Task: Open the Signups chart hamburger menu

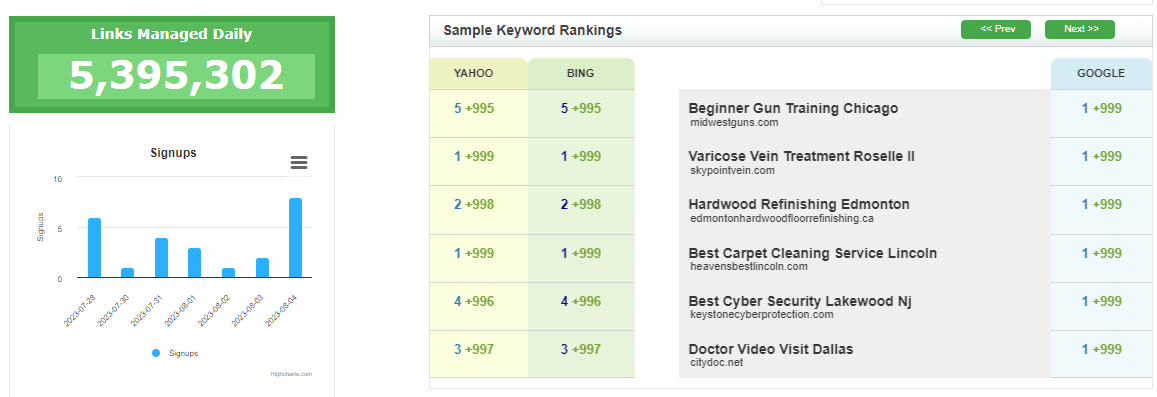Action: (x=299, y=163)
